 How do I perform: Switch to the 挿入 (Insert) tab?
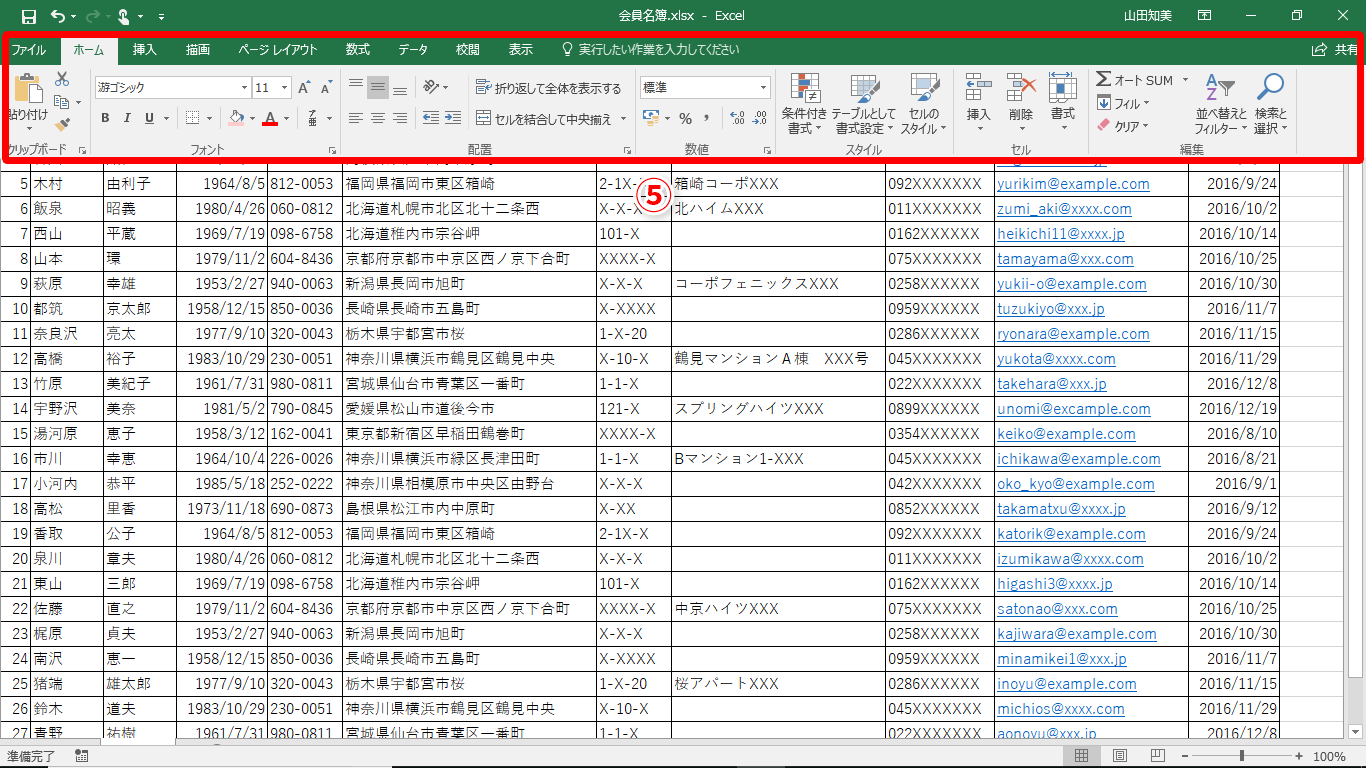(145, 49)
